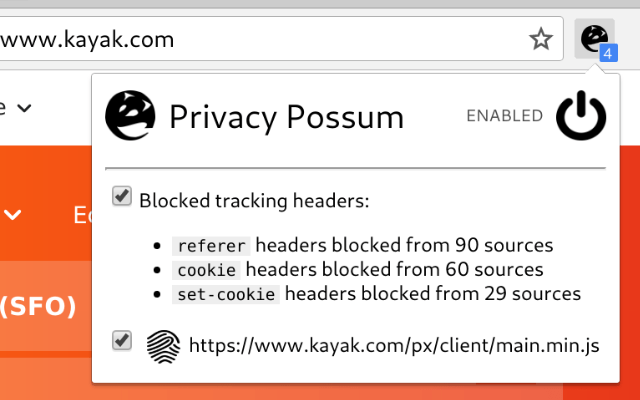Uncheck the Blocked tracking headers checkbox
640x400 pixels.
[x=122, y=197]
